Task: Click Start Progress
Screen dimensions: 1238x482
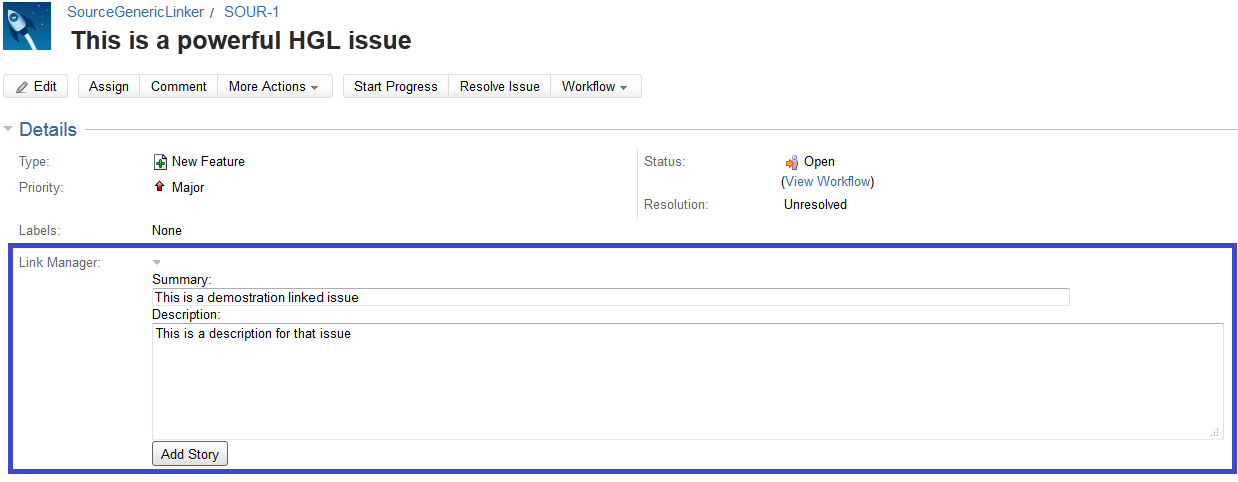Action: coord(395,87)
